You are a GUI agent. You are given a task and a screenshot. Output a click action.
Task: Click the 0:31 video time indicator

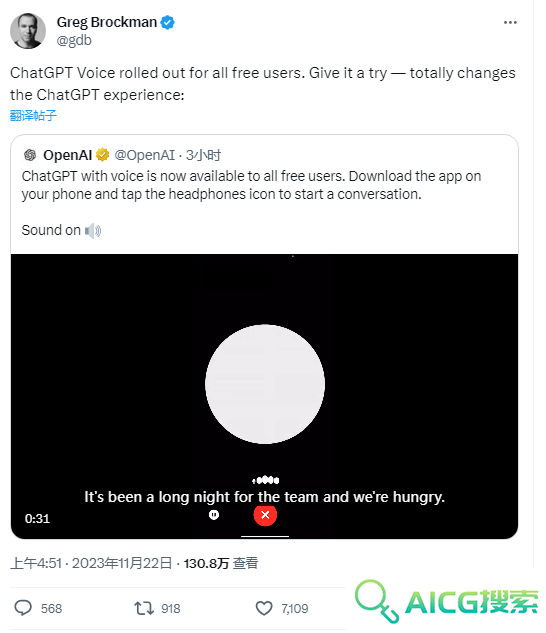pyautogui.click(x=37, y=518)
